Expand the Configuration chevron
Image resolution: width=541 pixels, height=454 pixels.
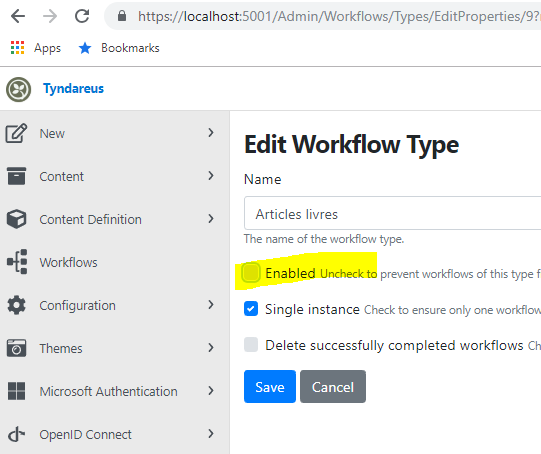[x=211, y=305]
